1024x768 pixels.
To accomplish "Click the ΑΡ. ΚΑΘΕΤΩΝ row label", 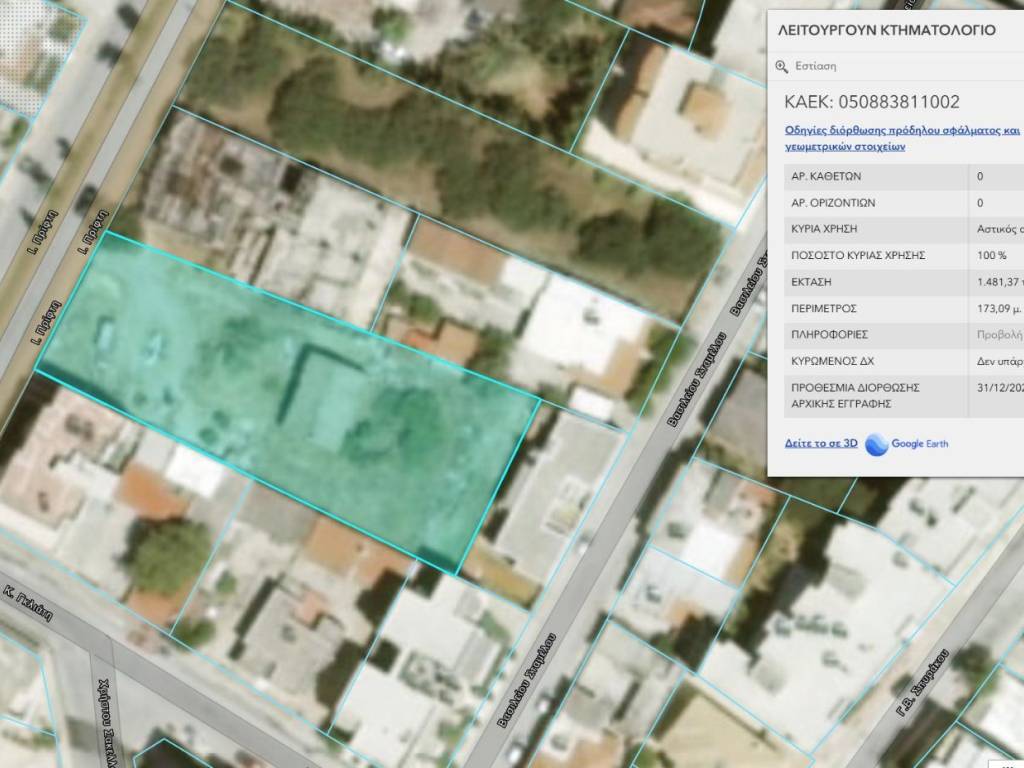I will [x=825, y=176].
